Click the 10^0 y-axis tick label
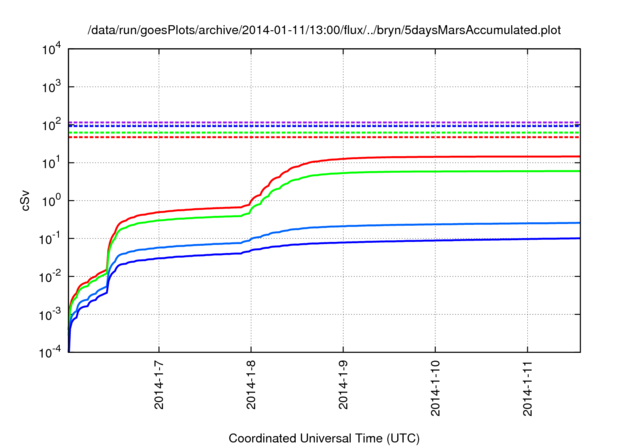 click(50, 201)
